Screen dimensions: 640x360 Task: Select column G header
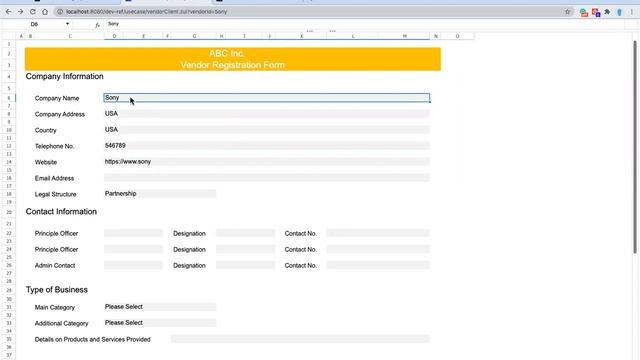tap(194, 36)
